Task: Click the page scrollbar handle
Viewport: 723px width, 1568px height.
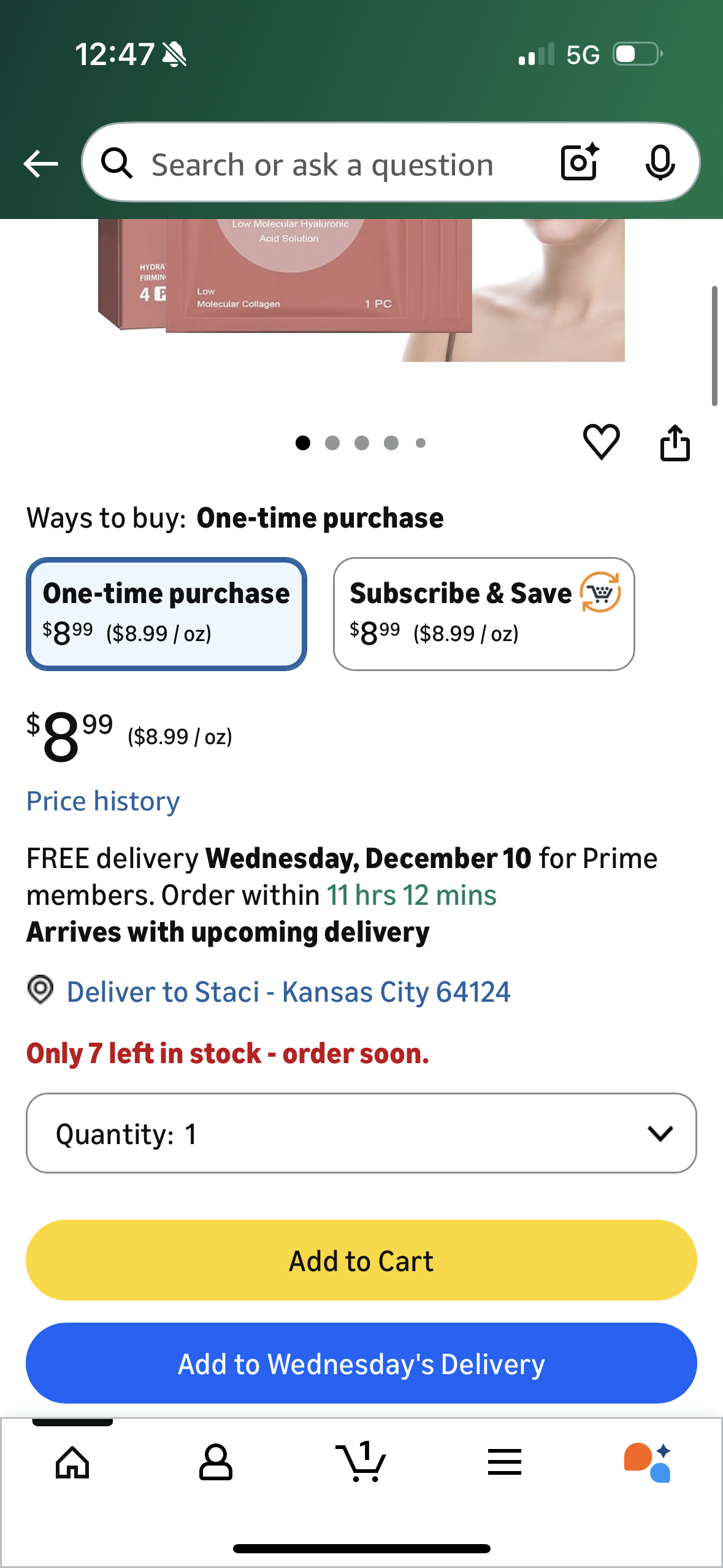Action: pyautogui.click(x=714, y=346)
